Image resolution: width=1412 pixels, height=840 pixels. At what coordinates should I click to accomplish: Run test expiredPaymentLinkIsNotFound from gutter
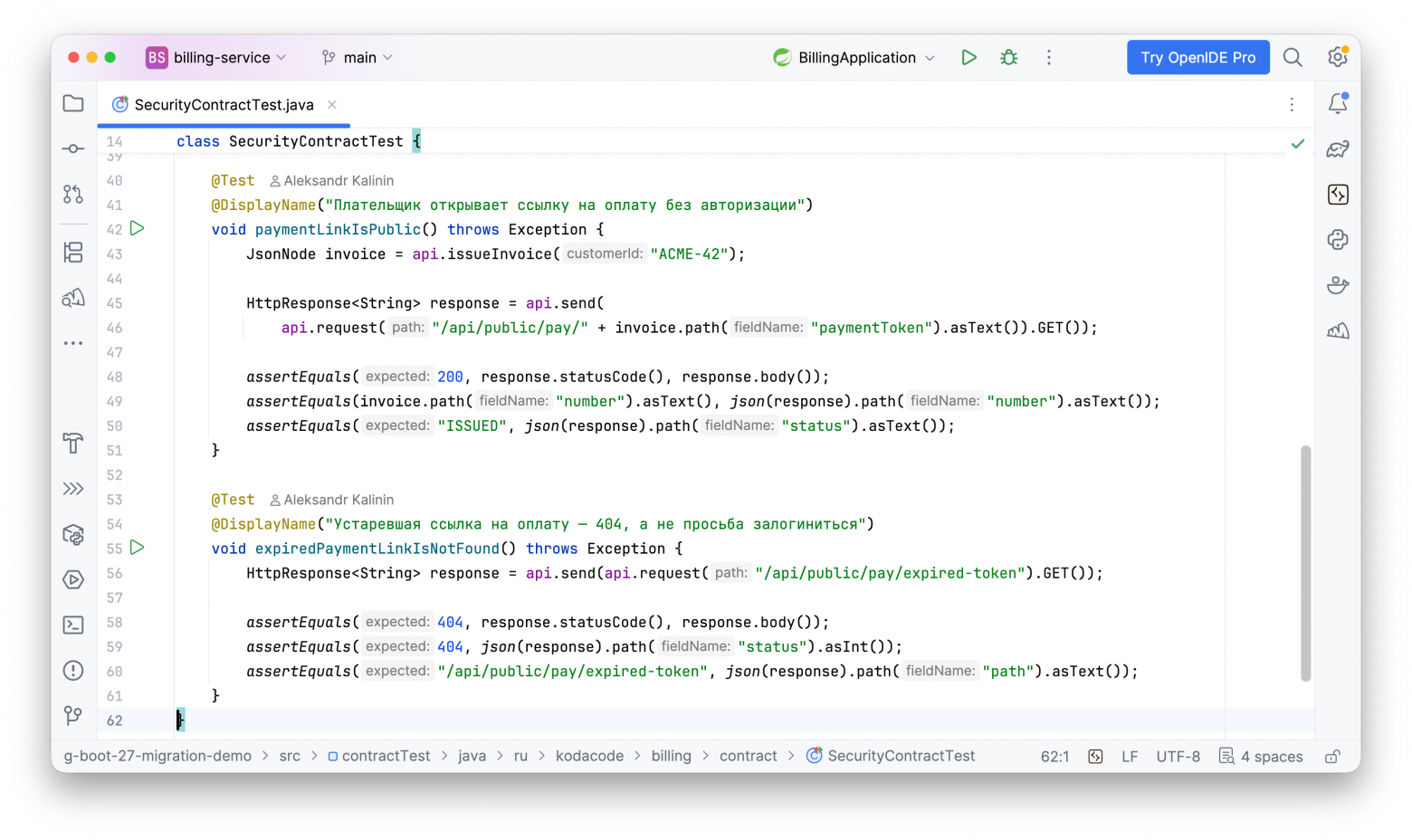pos(138,548)
